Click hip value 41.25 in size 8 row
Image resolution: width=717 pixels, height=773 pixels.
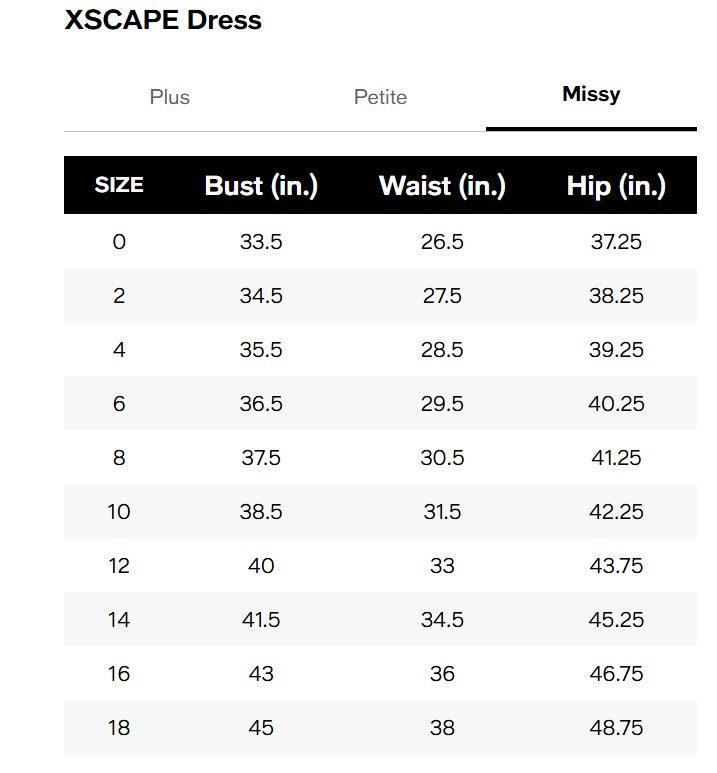pos(616,457)
